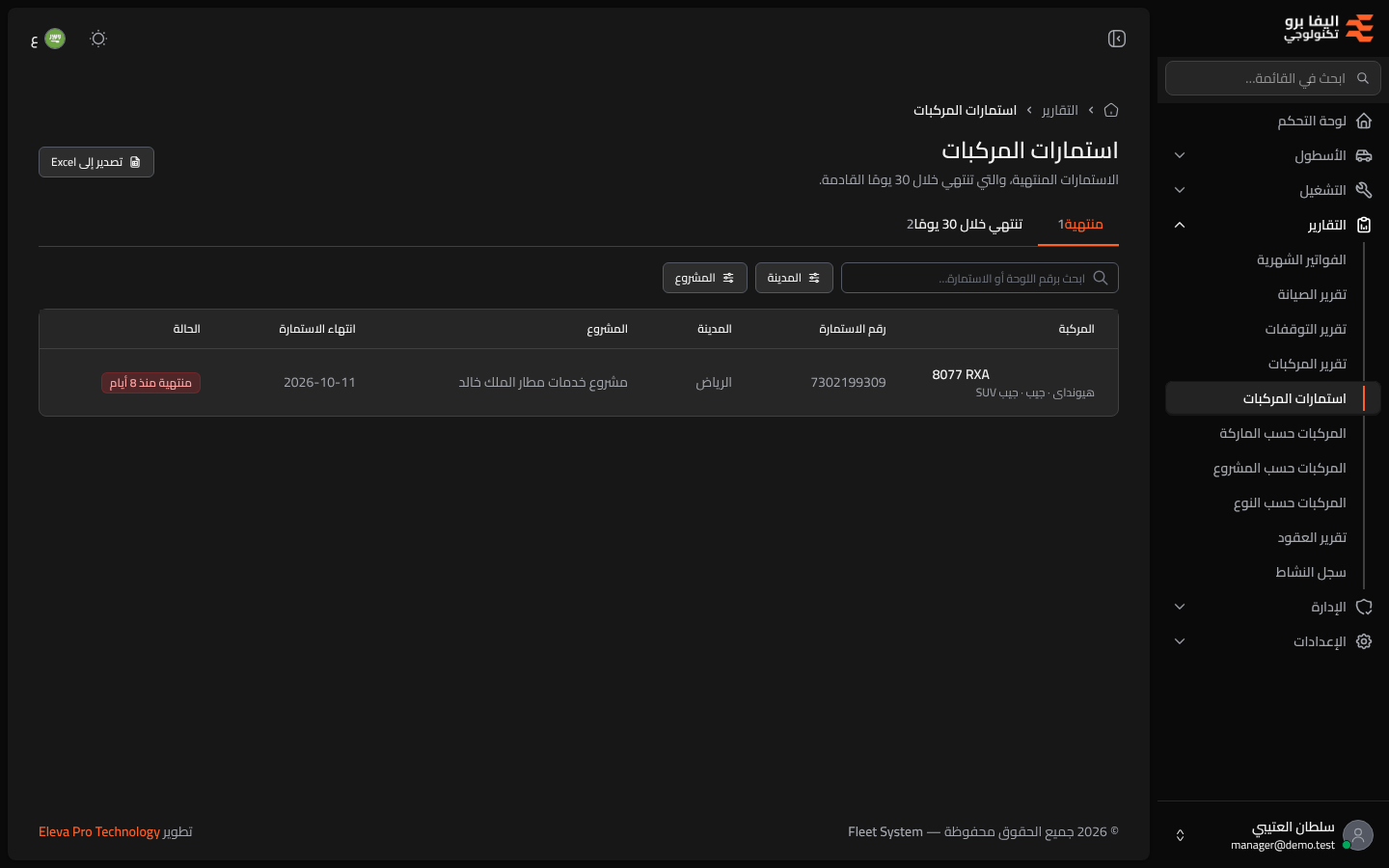The width and height of the screenshot is (1389, 868).
Task: Expand the الأسطول menu chevron
Action: (x=1180, y=155)
